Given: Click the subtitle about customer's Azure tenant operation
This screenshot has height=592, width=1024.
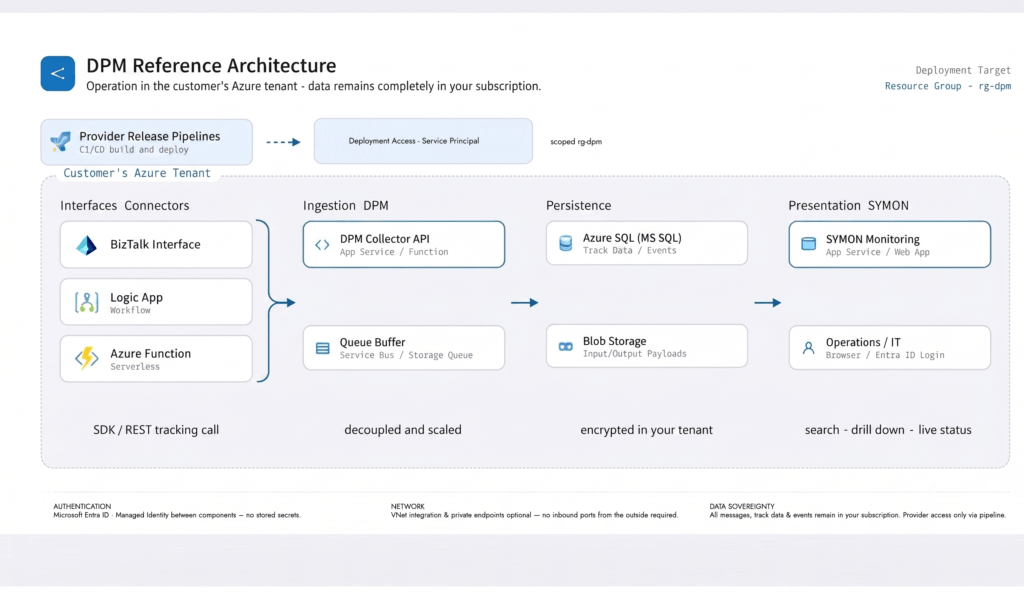Looking at the screenshot, I should (313, 86).
